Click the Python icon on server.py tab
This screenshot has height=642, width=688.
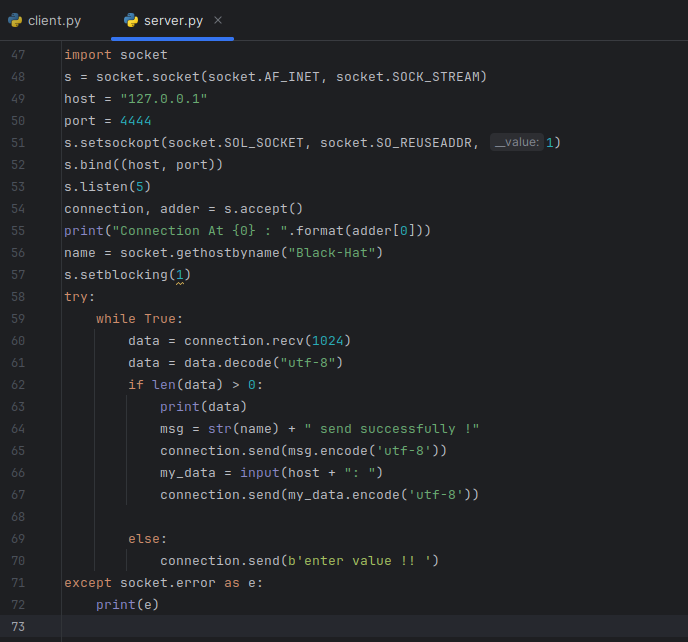[x=131, y=20]
